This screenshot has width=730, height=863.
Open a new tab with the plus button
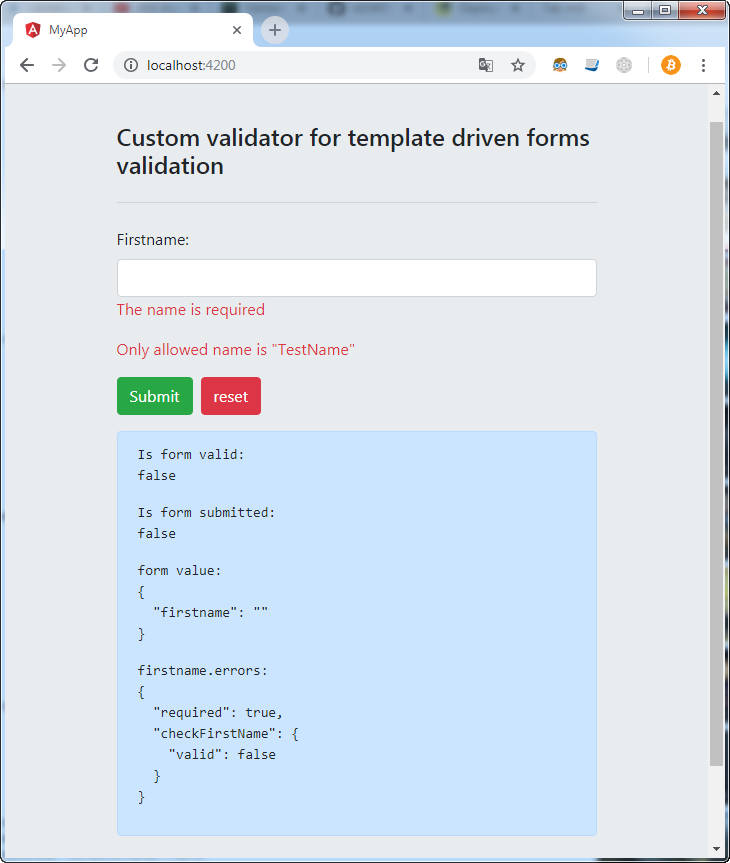click(274, 30)
